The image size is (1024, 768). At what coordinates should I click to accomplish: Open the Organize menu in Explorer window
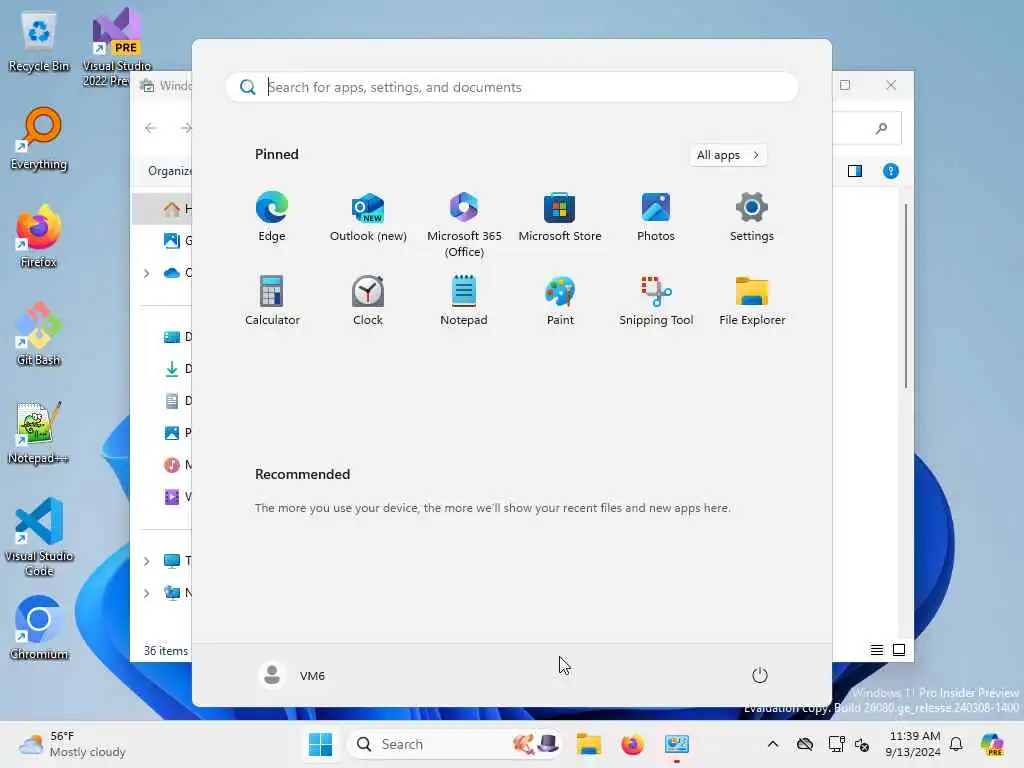pyautogui.click(x=169, y=171)
